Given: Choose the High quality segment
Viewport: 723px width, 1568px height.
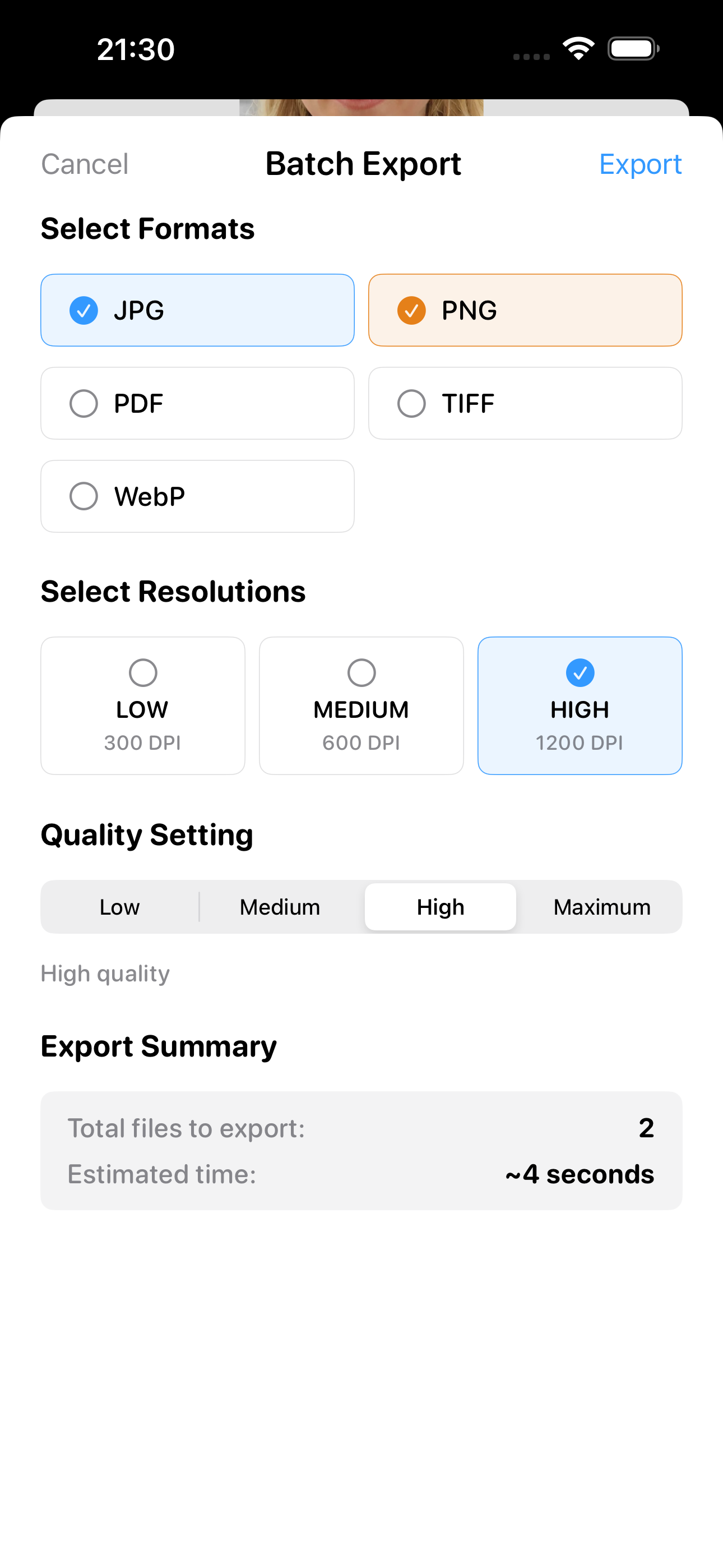Looking at the screenshot, I should click(x=441, y=907).
